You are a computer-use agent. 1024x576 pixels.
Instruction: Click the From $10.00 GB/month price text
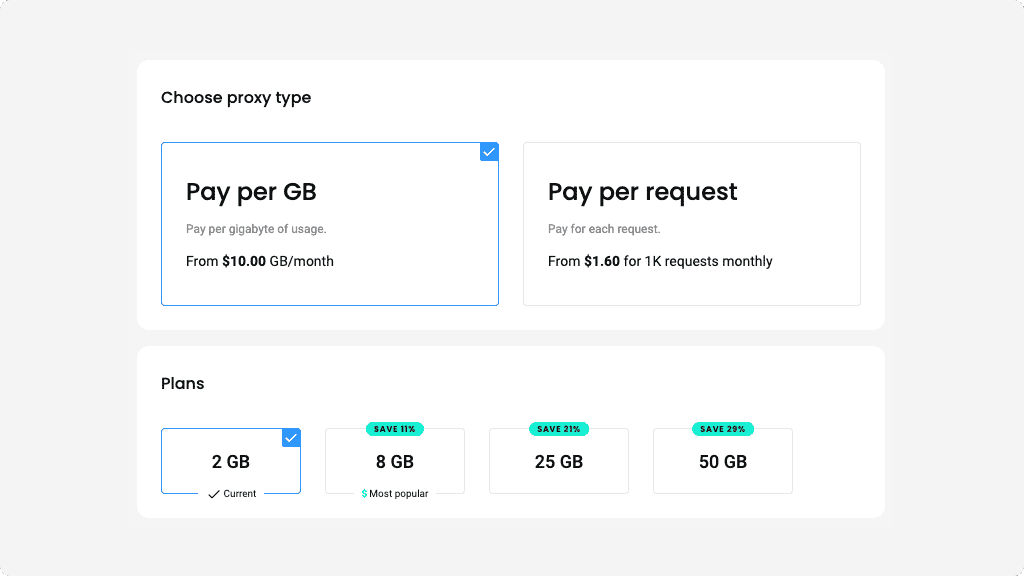[x=260, y=261]
